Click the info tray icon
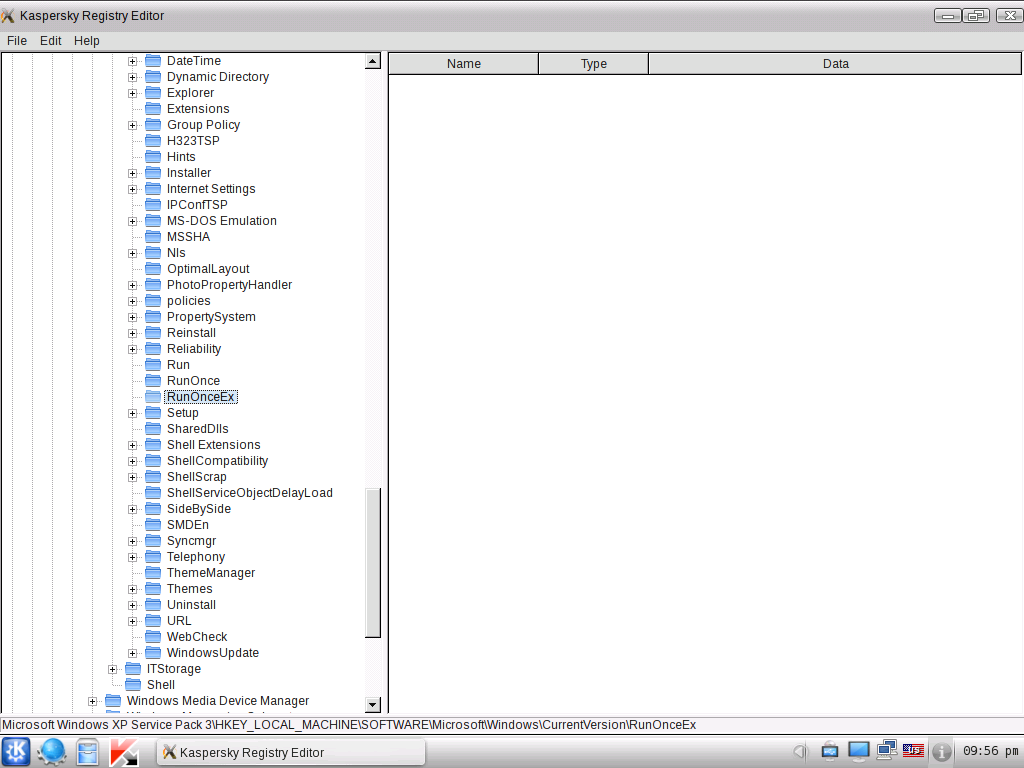This screenshot has height=768, width=1024. click(x=941, y=752)
